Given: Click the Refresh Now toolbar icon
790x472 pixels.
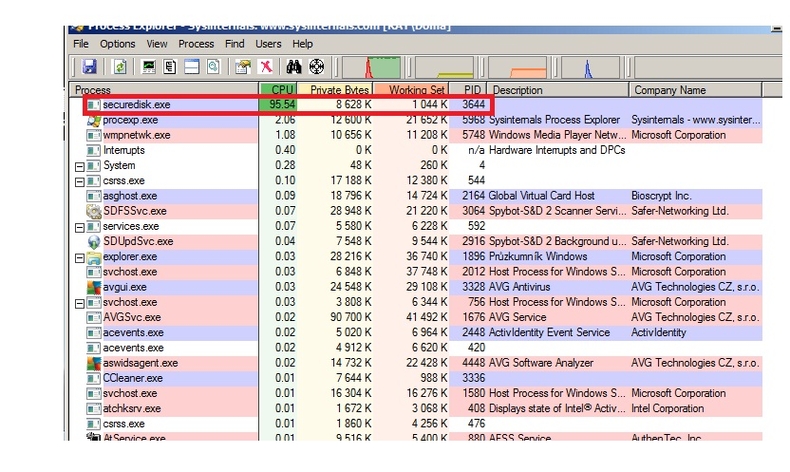Looking at the screenshot, I should (x=119, y=68).
